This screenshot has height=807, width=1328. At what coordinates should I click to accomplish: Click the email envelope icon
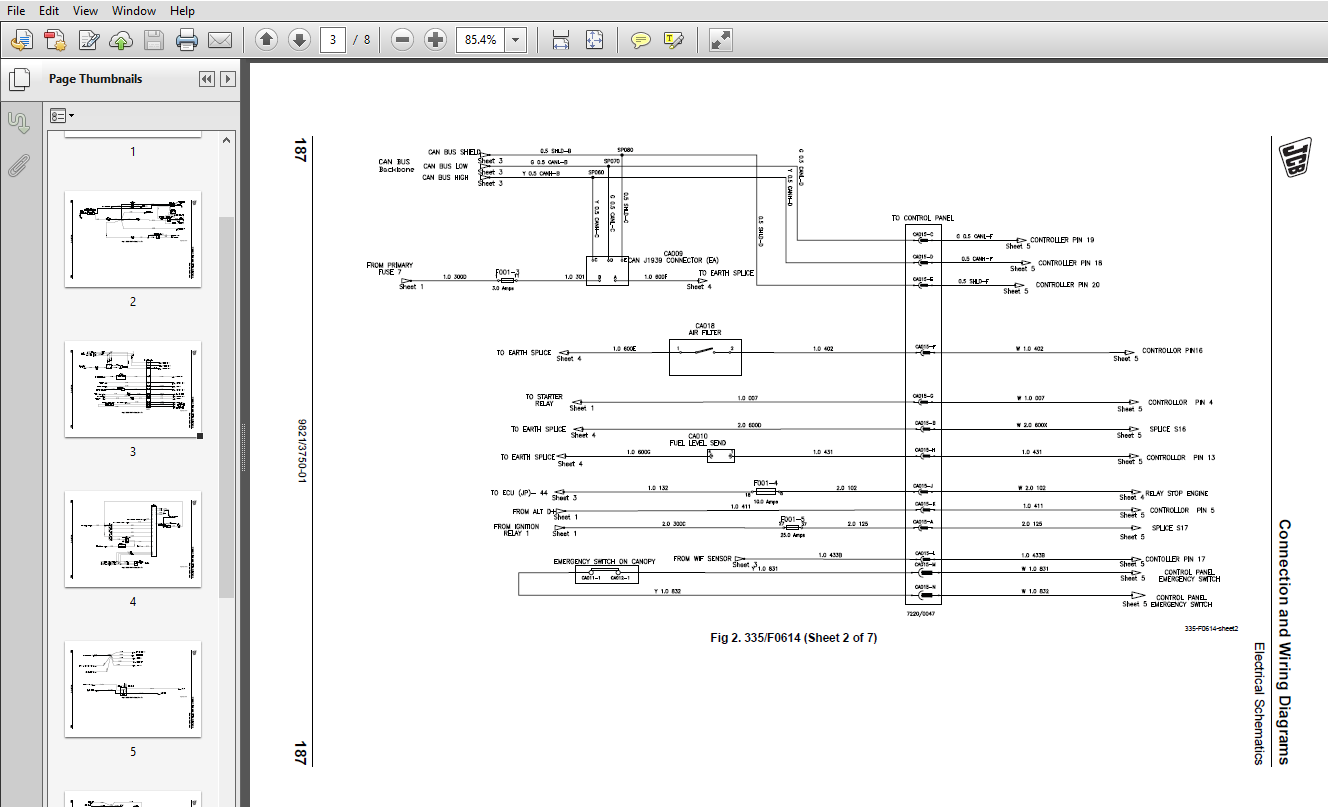(x=219, y=40)
